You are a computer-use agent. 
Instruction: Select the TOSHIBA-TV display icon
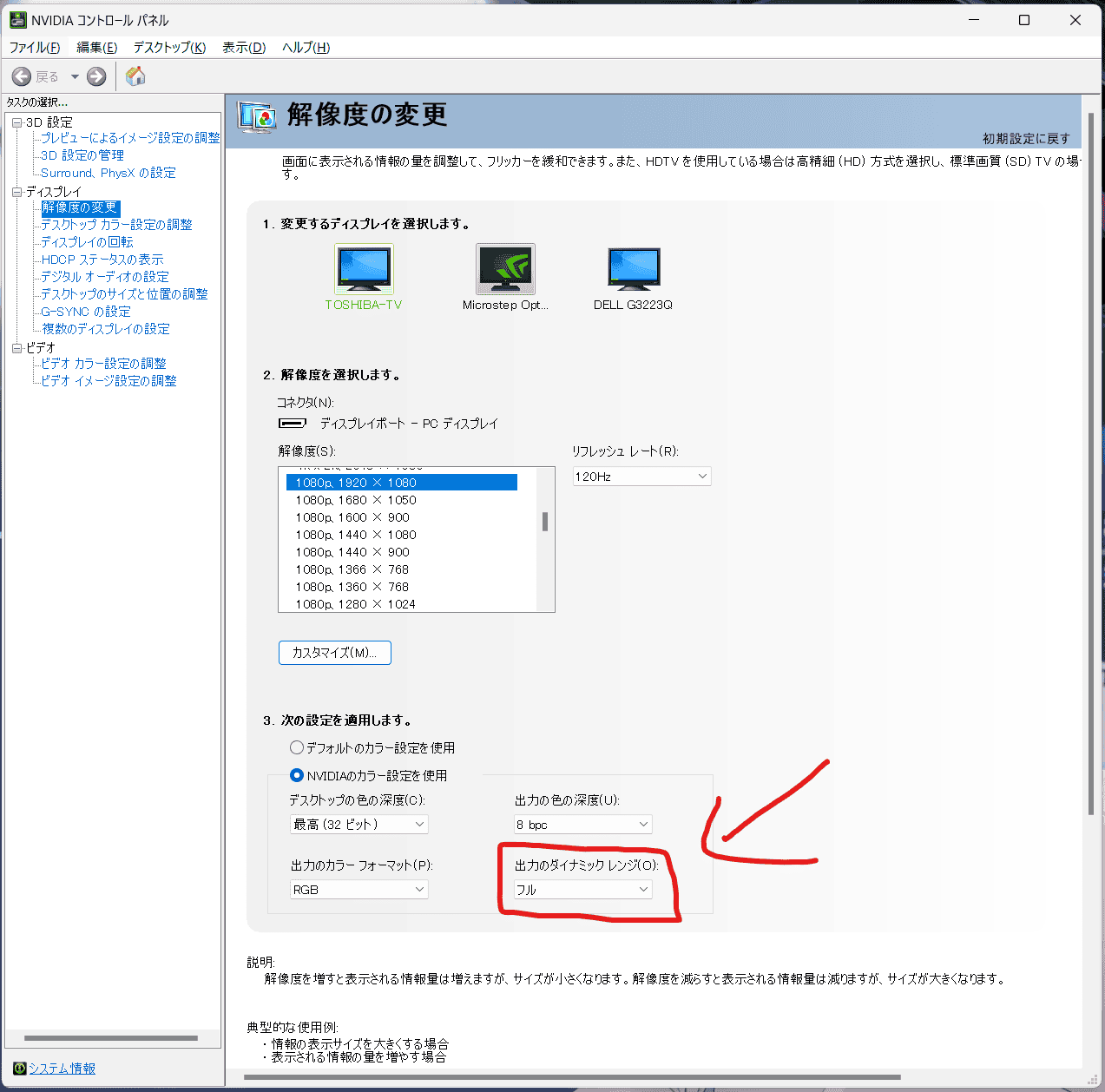coord(364,269)
